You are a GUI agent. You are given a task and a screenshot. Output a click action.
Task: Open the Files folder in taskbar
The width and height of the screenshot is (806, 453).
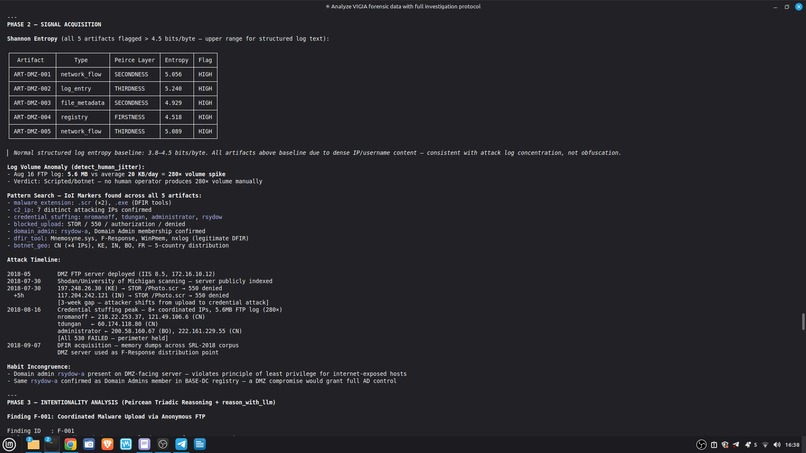[33, 444]
